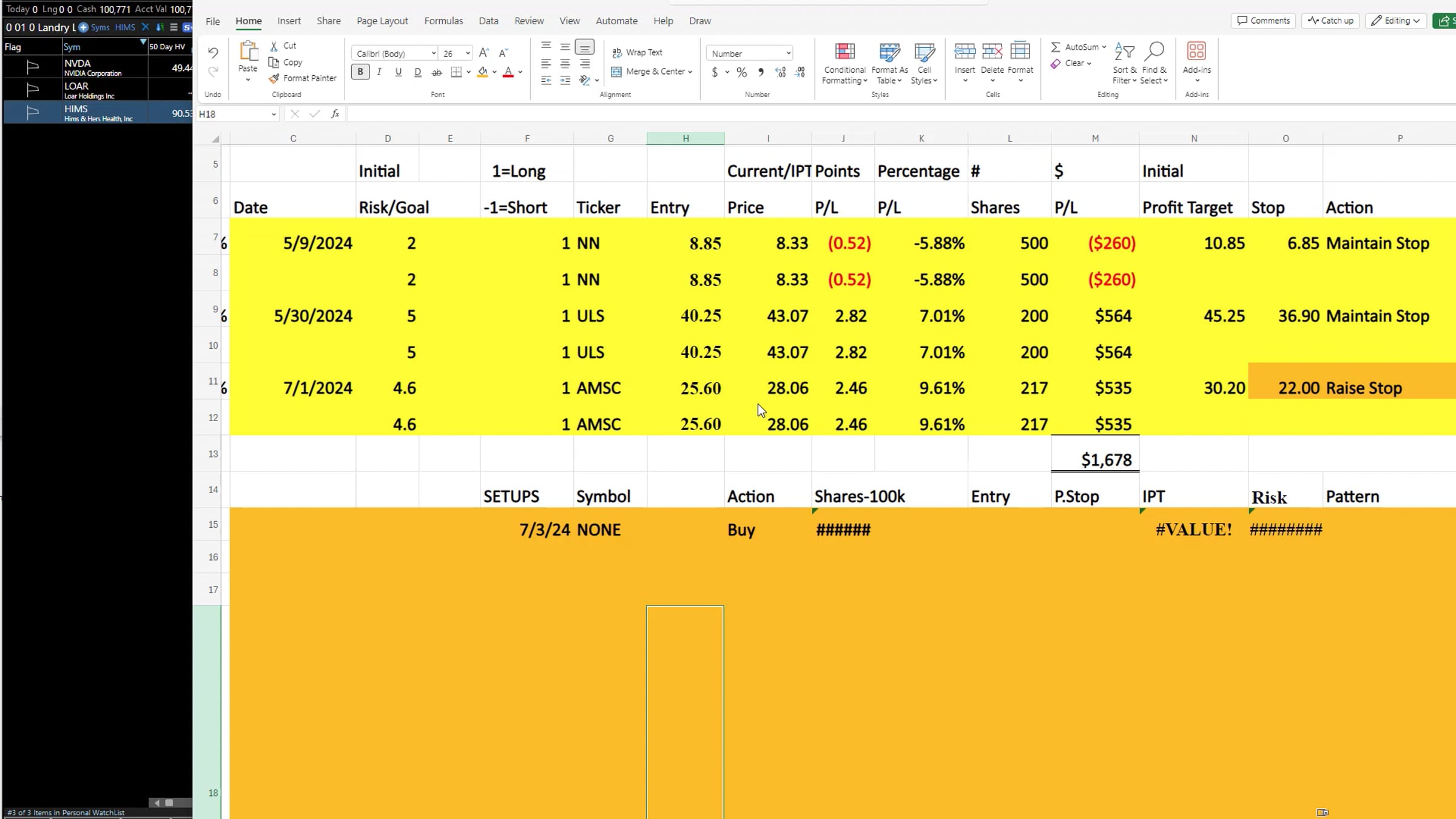Apply Percent Style to the cell

(x=741, y=73)
